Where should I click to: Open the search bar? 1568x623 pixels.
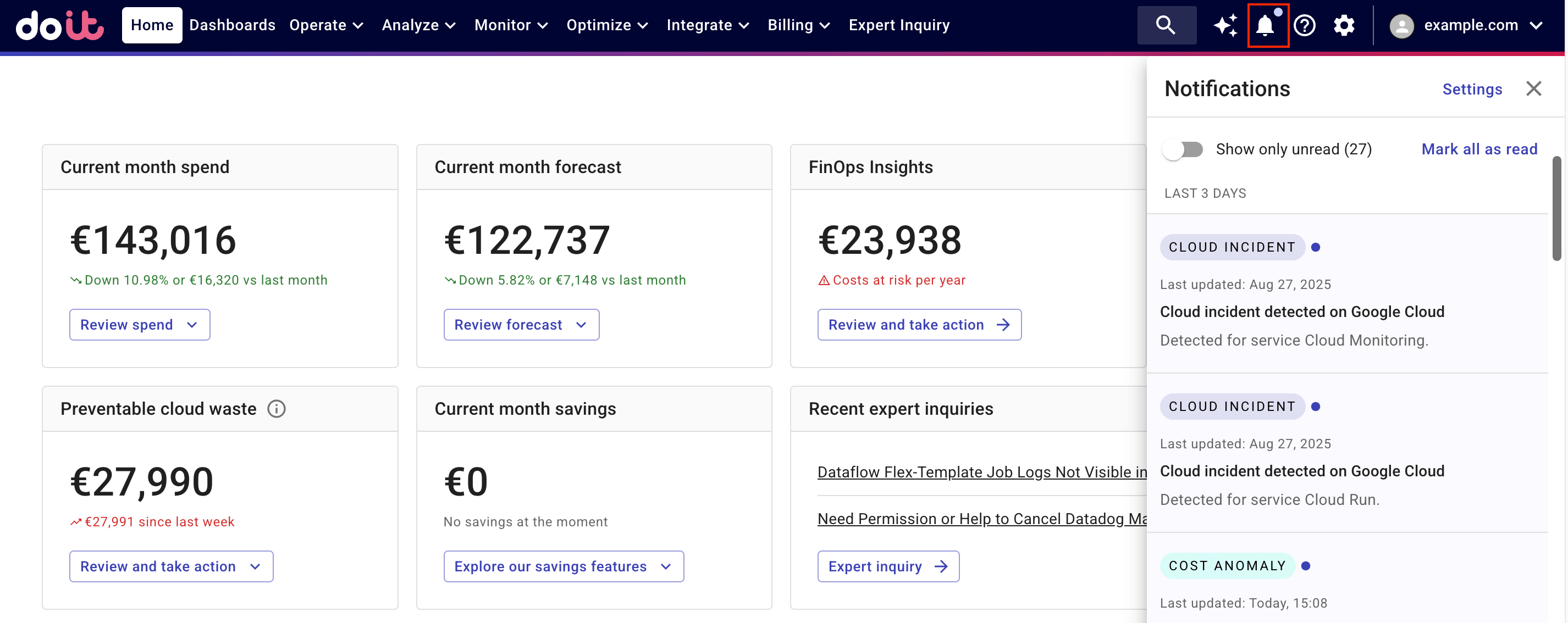tap(1166, 25)
